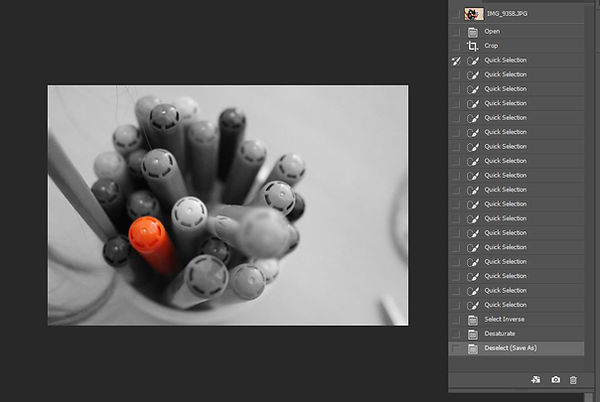
Task: Set history brush source beside Desaturate
Action: (x=455, y=334)
